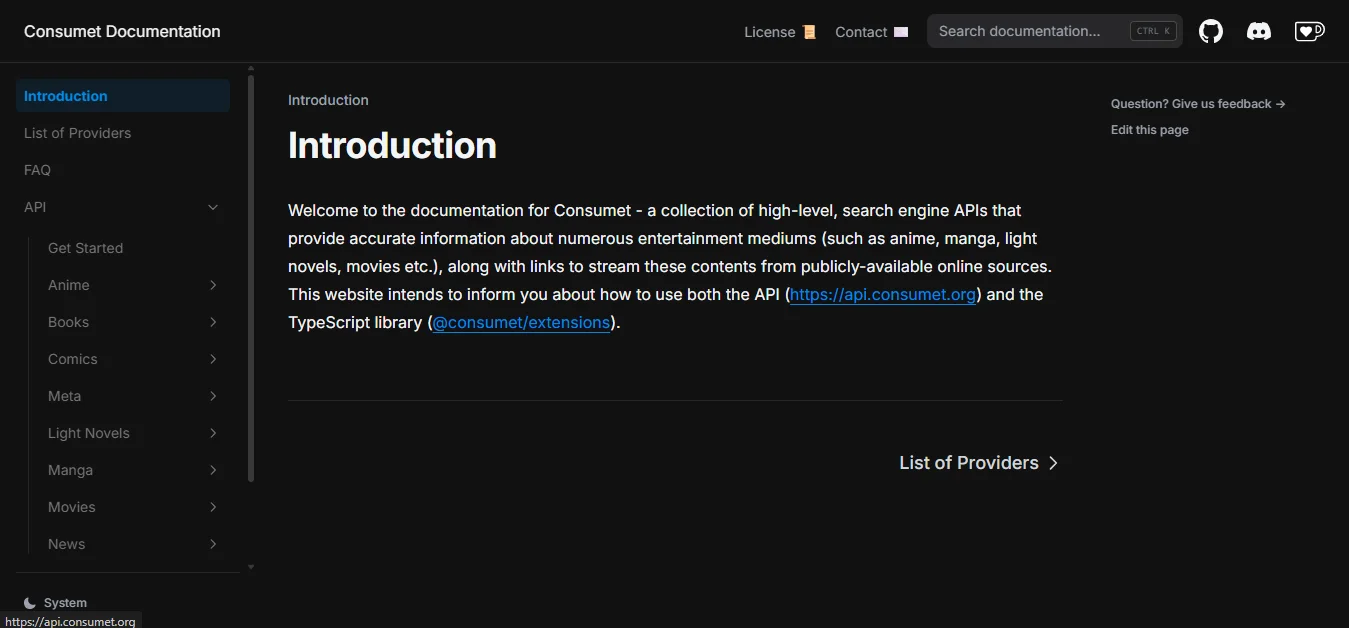The width and height of the screenshot is (1349, 628).
Task: Click the Ko-fi coffee cup icon
Action: coord(1308,31)
